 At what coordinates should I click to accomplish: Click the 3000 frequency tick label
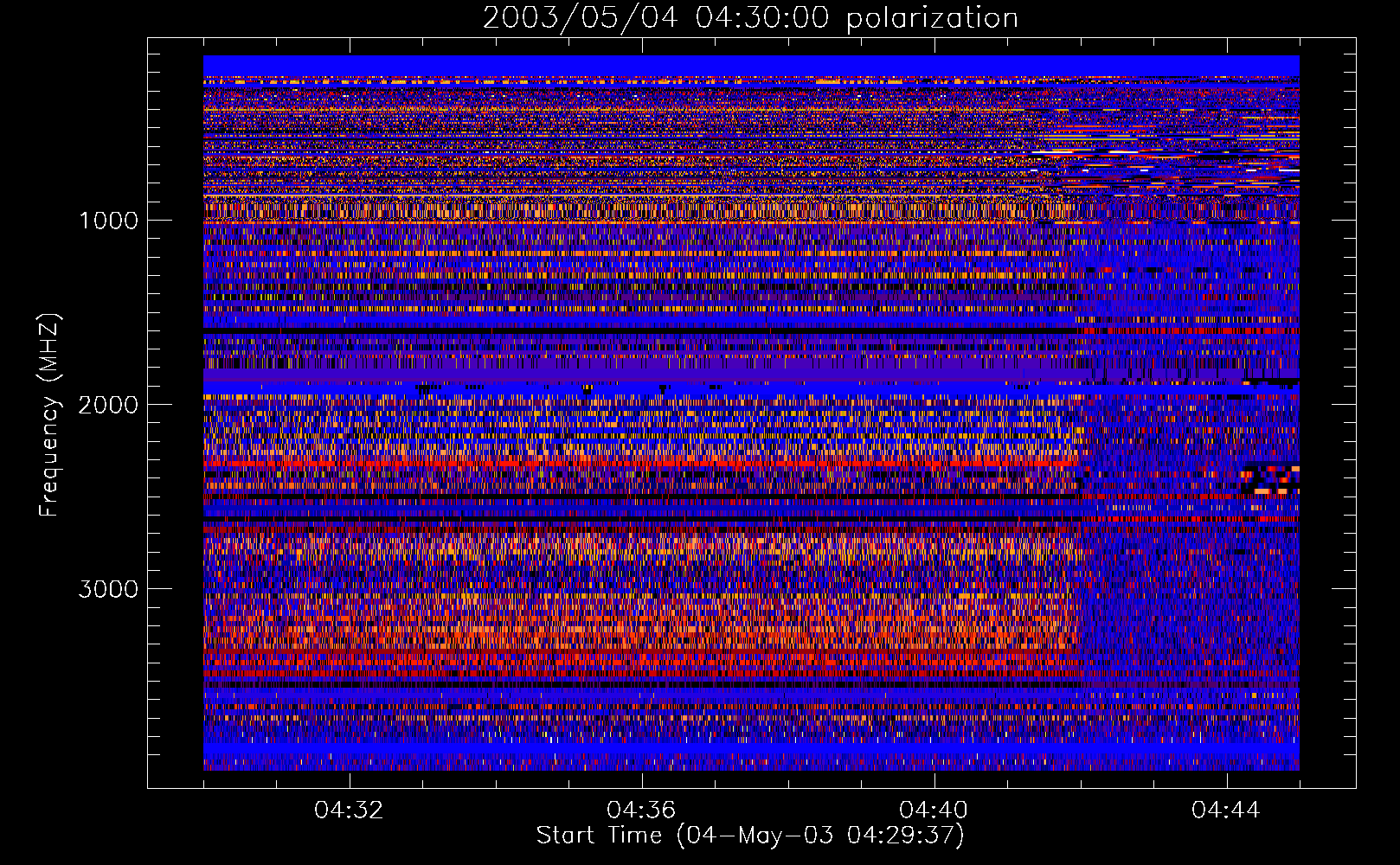108,589
